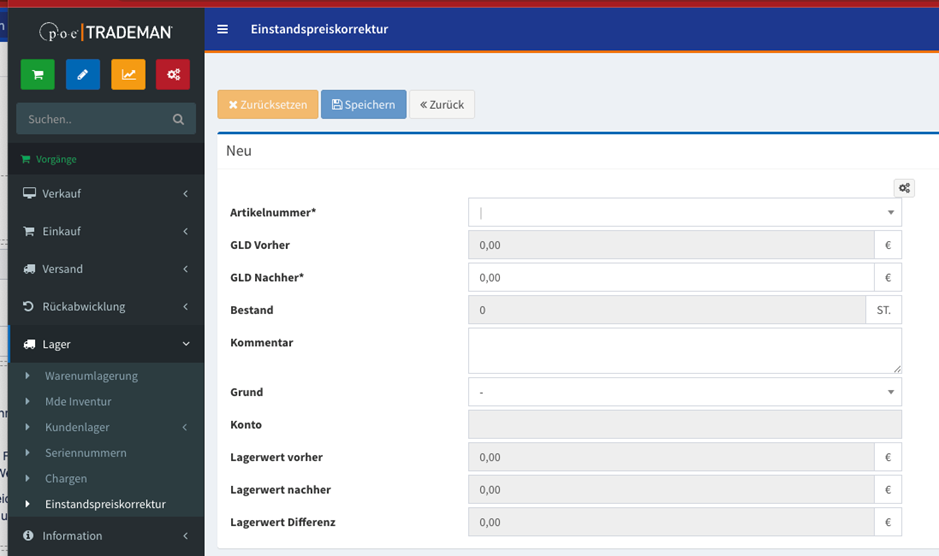Open the Versand menu
Viewport: 939px width, 556px height.
coord(106,269)
